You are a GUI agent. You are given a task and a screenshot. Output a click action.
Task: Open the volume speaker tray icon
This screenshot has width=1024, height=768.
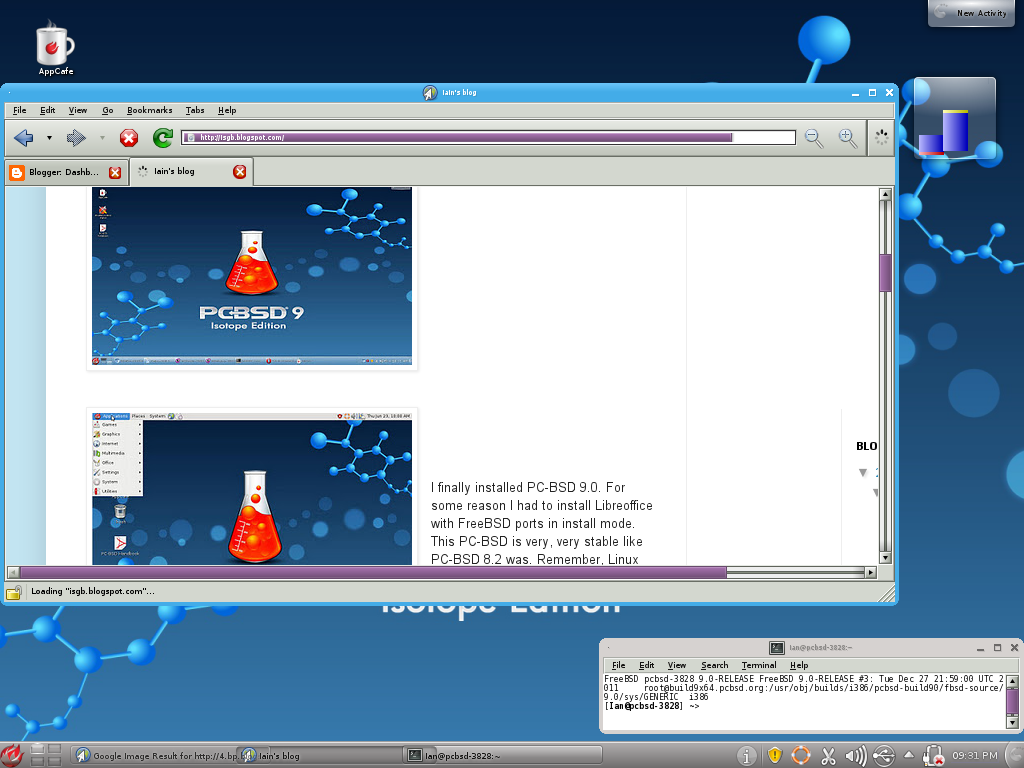tap(856, 756)
